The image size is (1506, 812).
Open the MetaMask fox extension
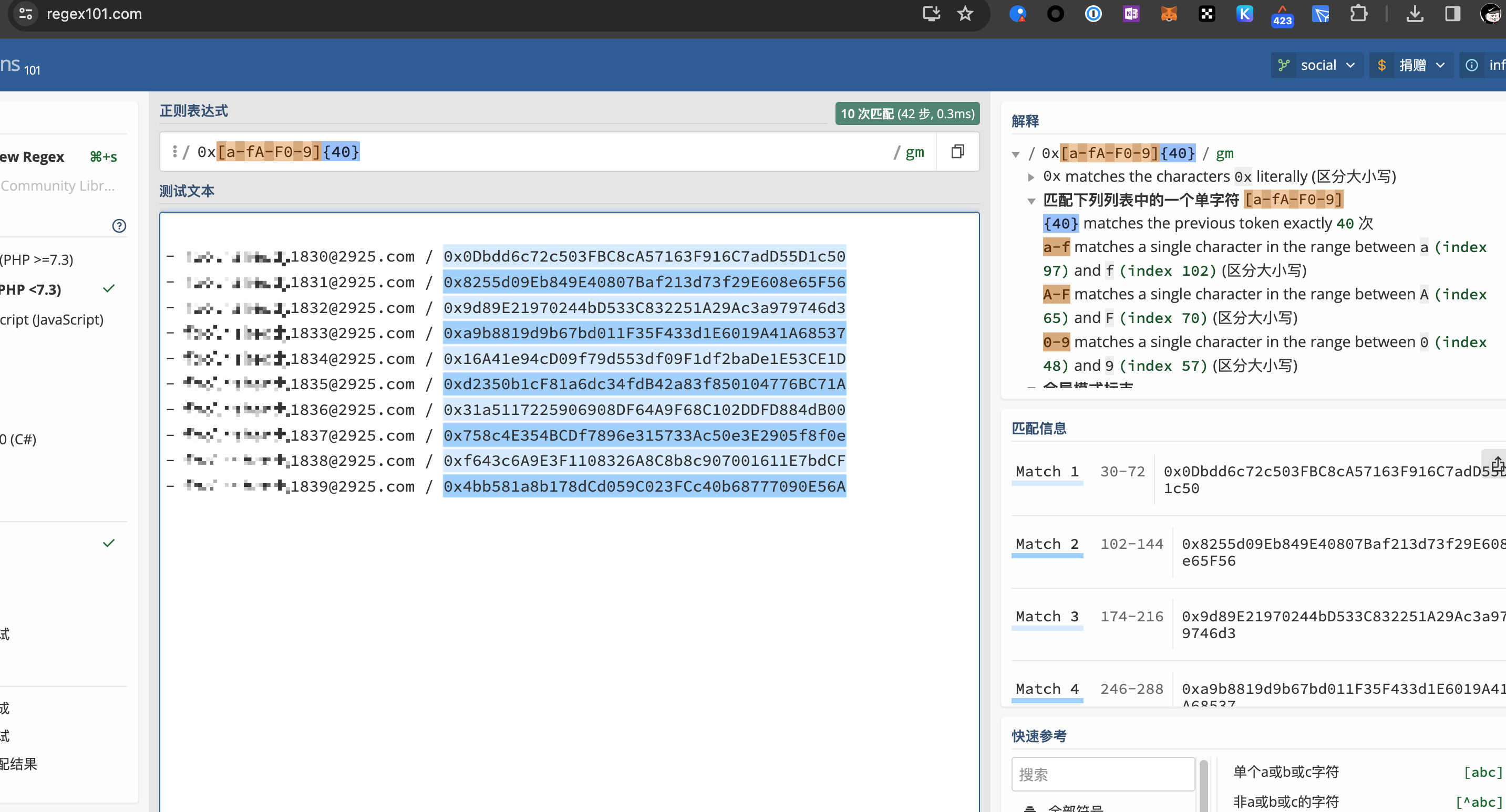[x=1168, y=14]
